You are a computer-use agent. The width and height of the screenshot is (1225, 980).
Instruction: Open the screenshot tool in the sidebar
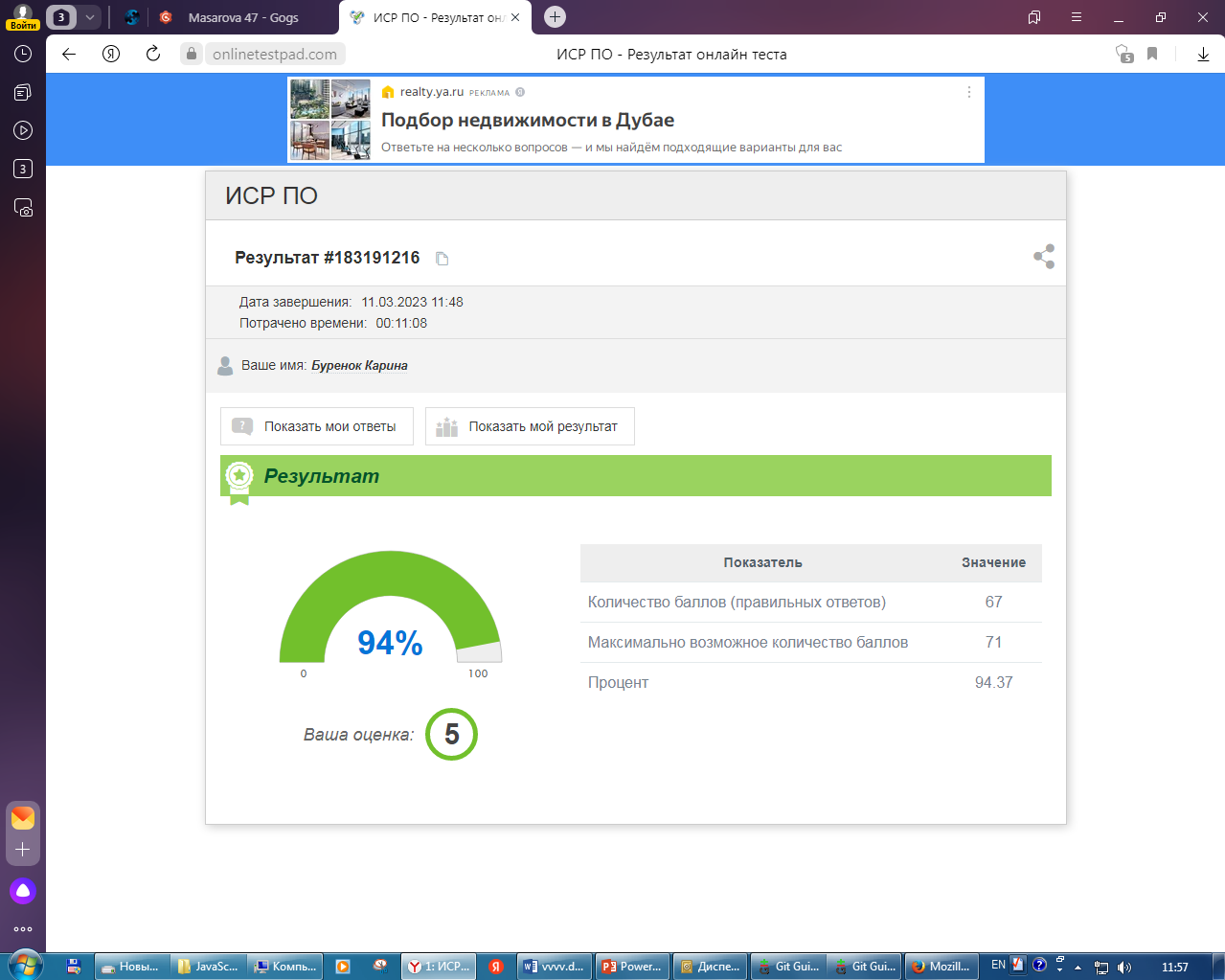(x=23, y=208)
